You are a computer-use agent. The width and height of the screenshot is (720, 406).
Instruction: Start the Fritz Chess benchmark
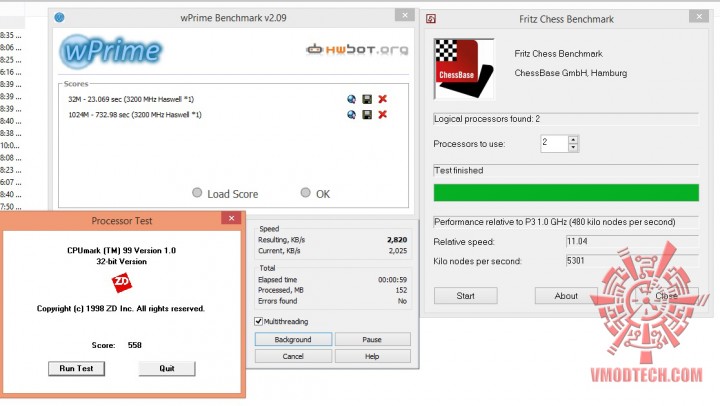[466, 296]
